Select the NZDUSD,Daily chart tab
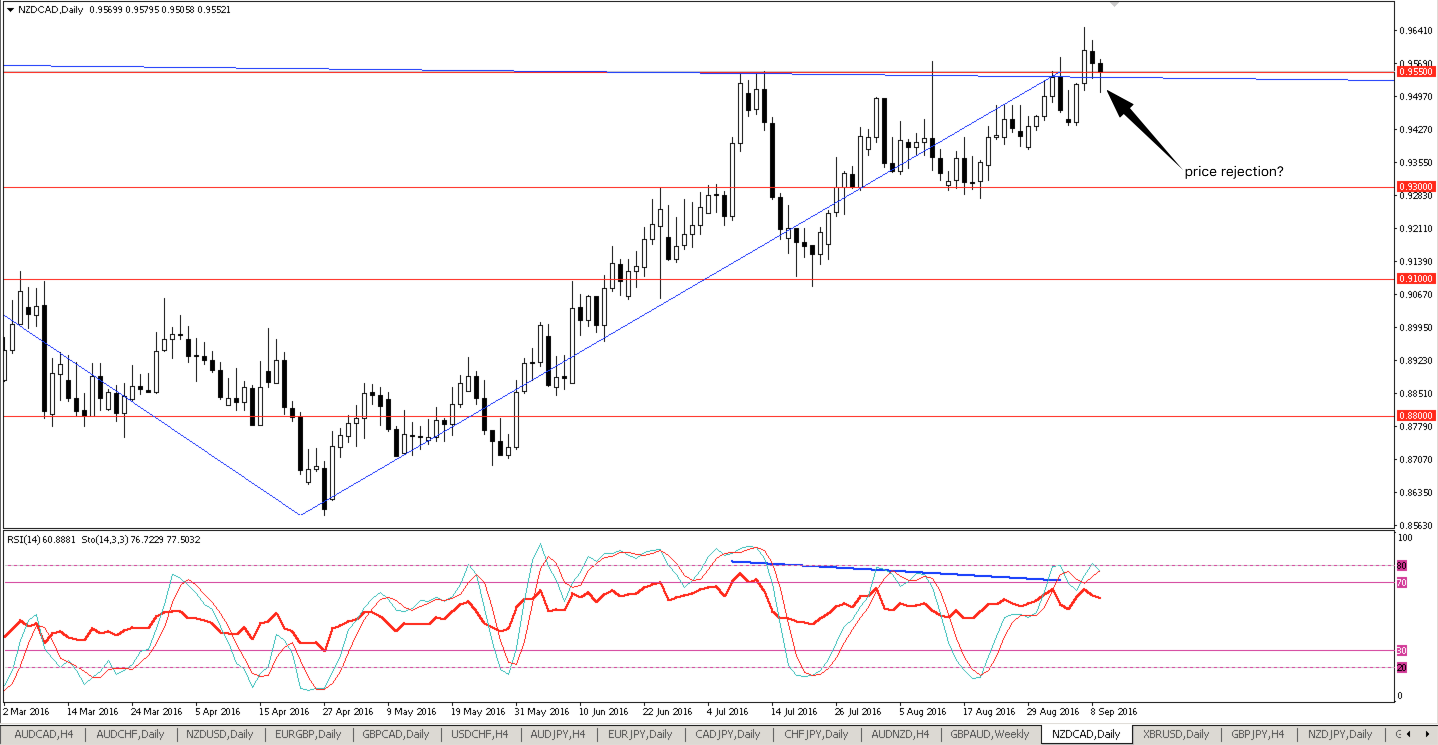This screenshot has width=1438, height=745. pos(219,735)
